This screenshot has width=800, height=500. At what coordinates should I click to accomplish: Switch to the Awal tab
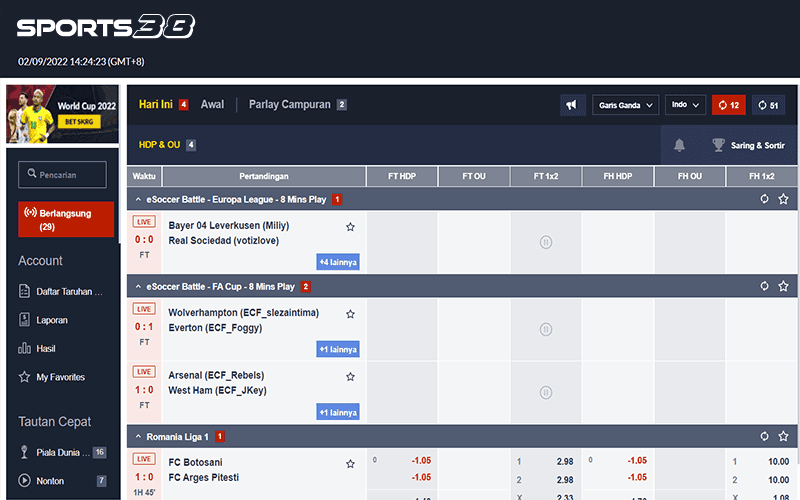point(212,105)
